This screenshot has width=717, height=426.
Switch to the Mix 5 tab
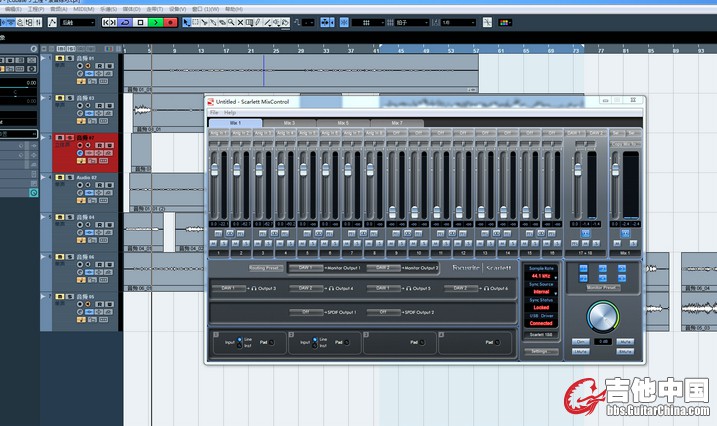[x=343, y=123]
